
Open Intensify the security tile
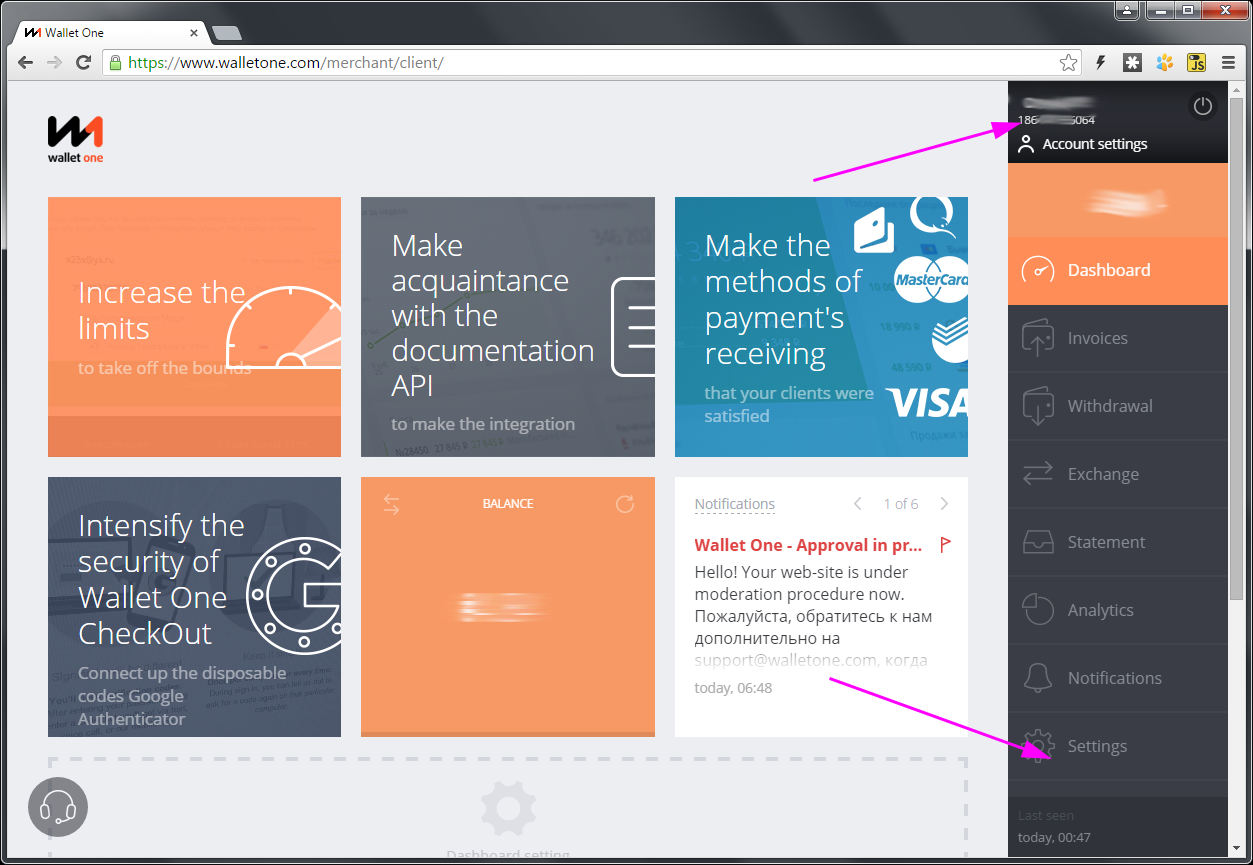194,607
